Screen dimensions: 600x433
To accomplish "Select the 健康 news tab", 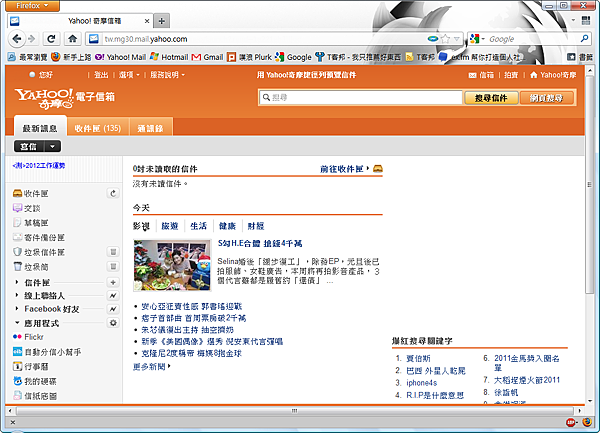I will (x=227, y=226).
